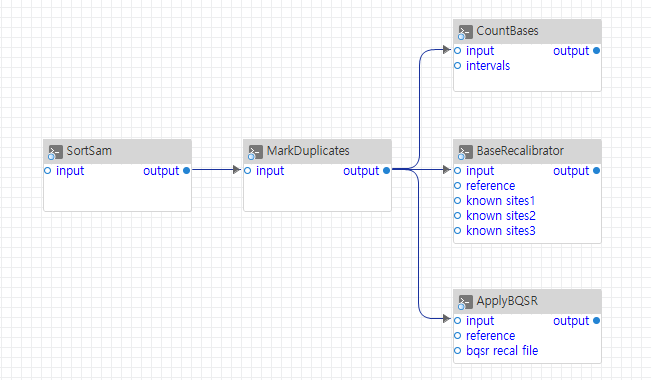Select the bqsr recal file port circle

click(458, 351)
